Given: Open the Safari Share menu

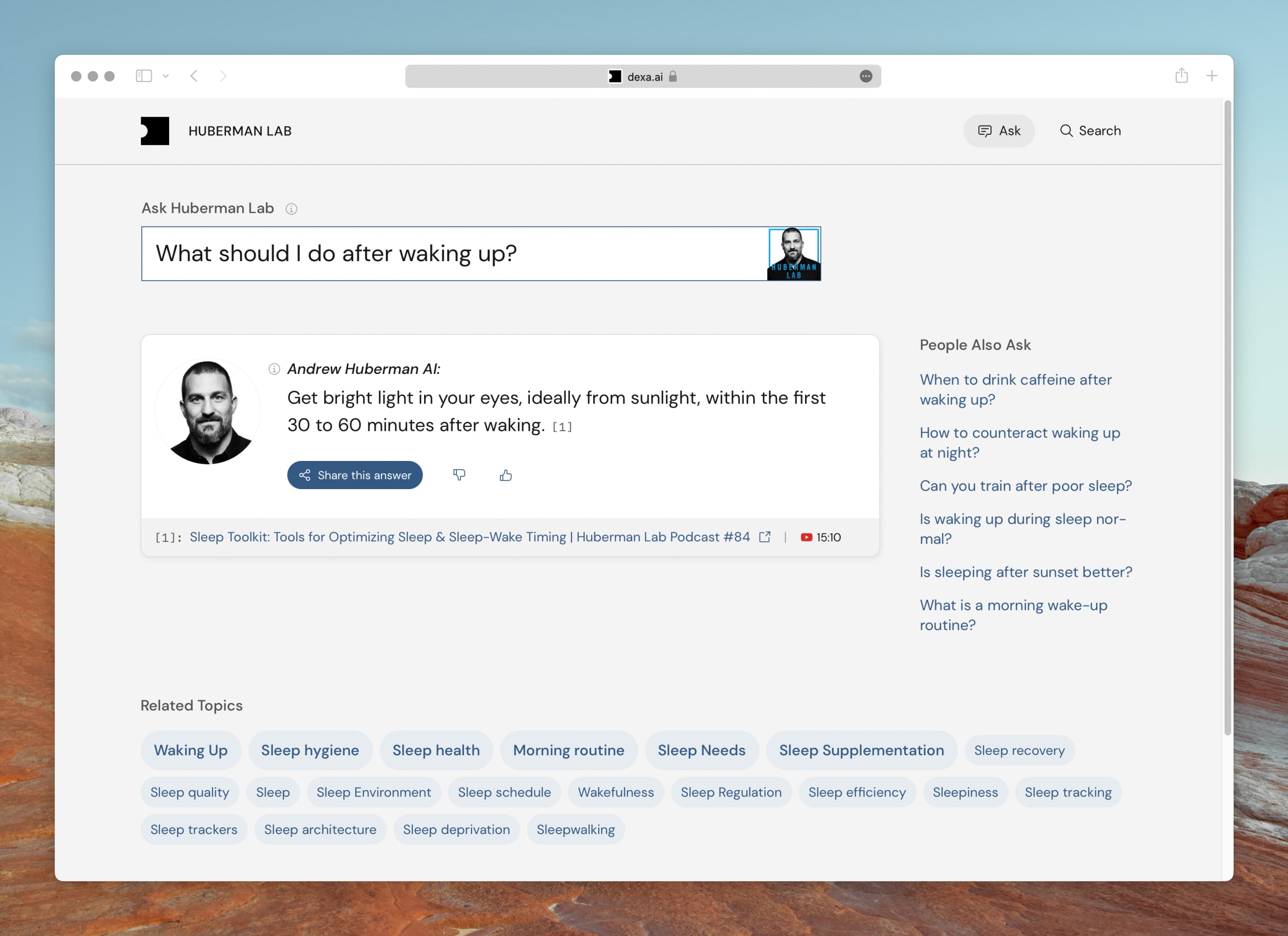Looking at the screenshot, I should [x=1181, y=75].
